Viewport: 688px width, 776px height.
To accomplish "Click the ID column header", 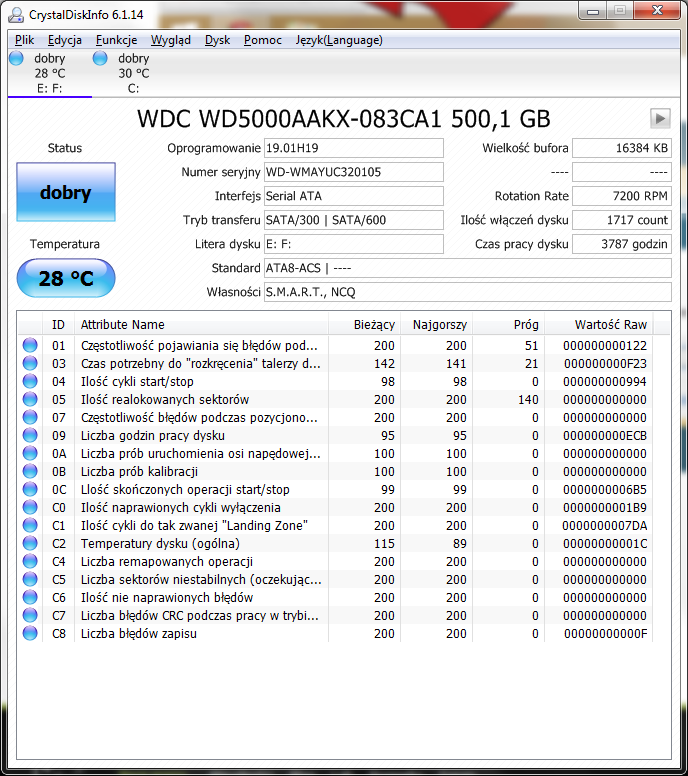I will pyautogui.click(x=58, y=325).
